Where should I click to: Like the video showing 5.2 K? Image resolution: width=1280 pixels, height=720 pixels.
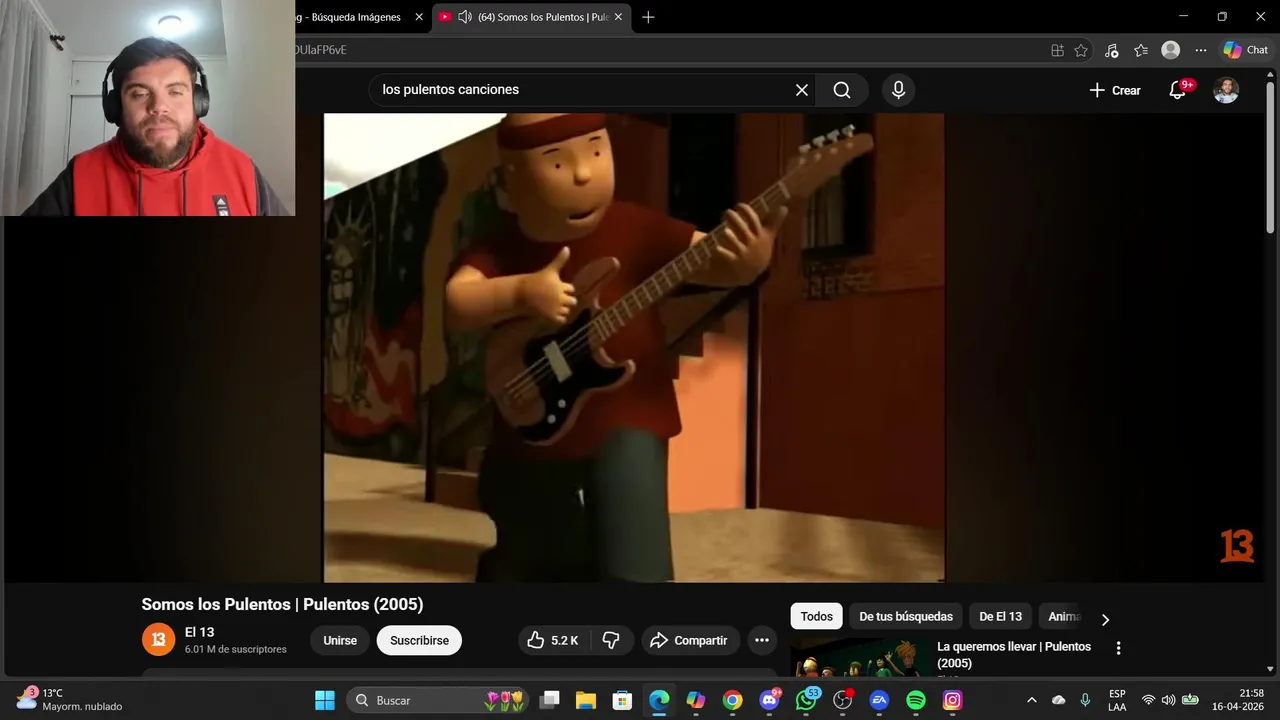point(553,640)
